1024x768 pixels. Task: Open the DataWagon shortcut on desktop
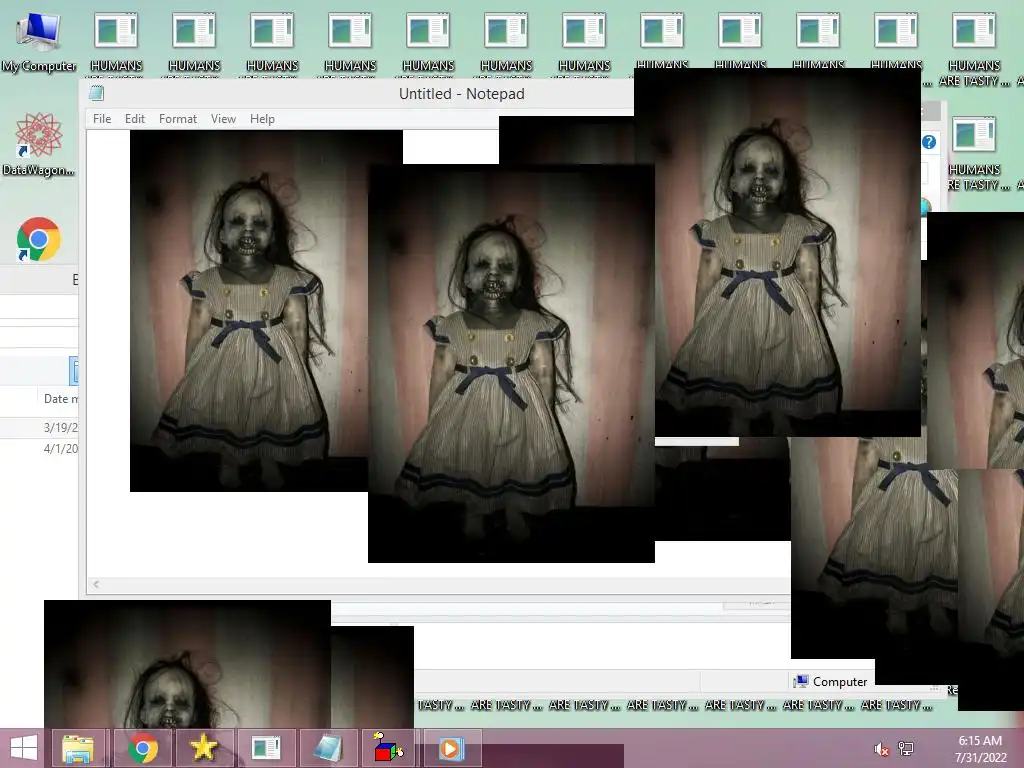(x=38, y=144)
